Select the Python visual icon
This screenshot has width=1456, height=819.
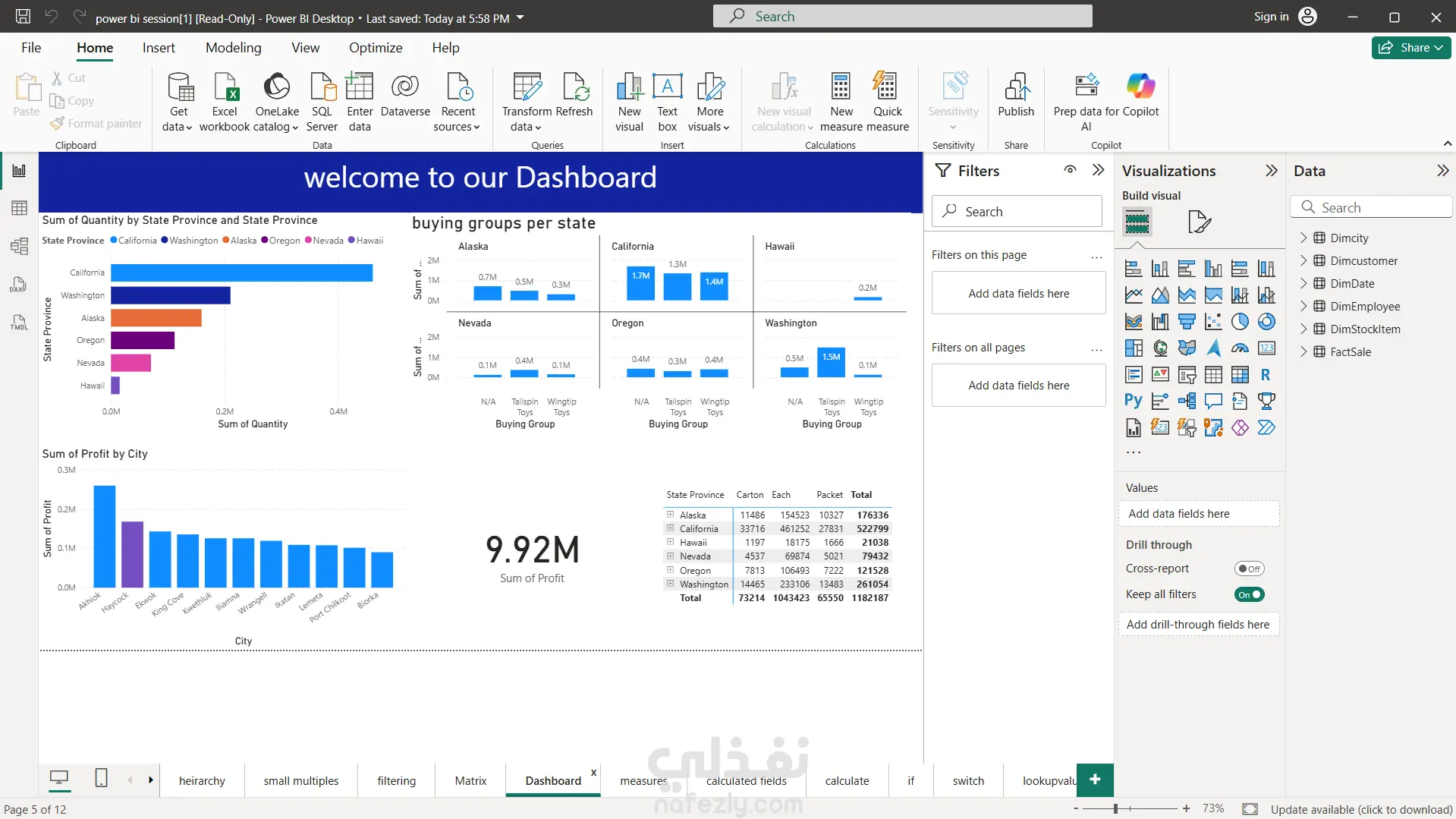click(x=1134, y=401)
